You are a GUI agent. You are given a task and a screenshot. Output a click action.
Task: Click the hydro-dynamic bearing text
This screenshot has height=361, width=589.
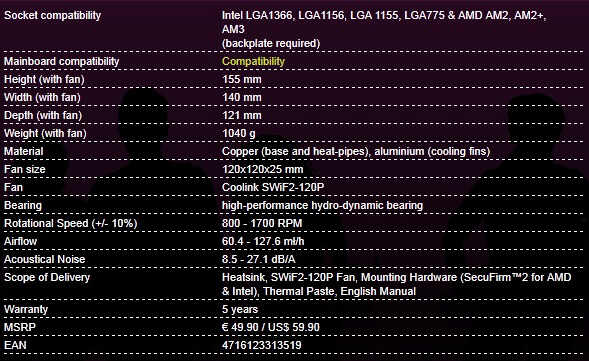(322, 205)
